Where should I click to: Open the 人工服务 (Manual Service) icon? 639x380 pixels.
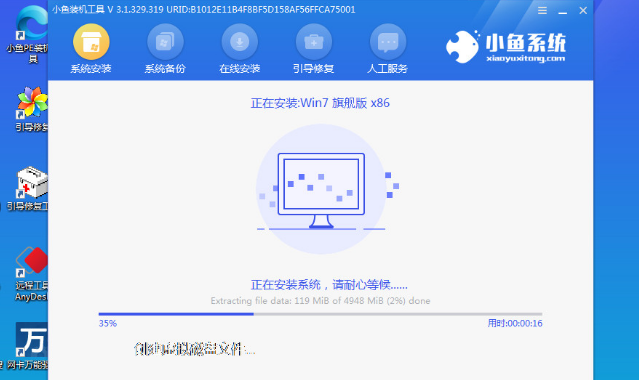coord(388,42)
